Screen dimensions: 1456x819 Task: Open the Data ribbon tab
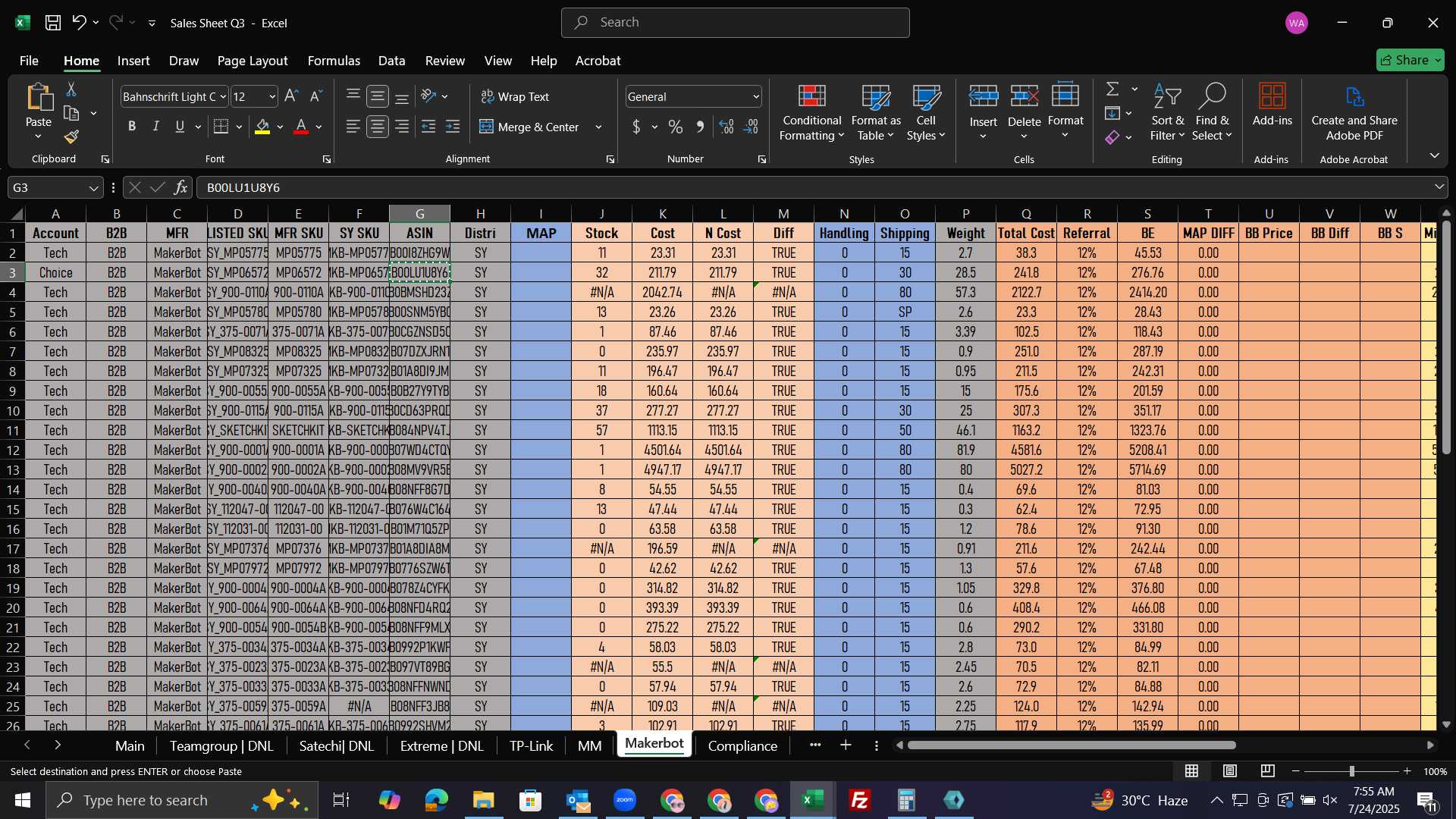(x=391, y=61)
